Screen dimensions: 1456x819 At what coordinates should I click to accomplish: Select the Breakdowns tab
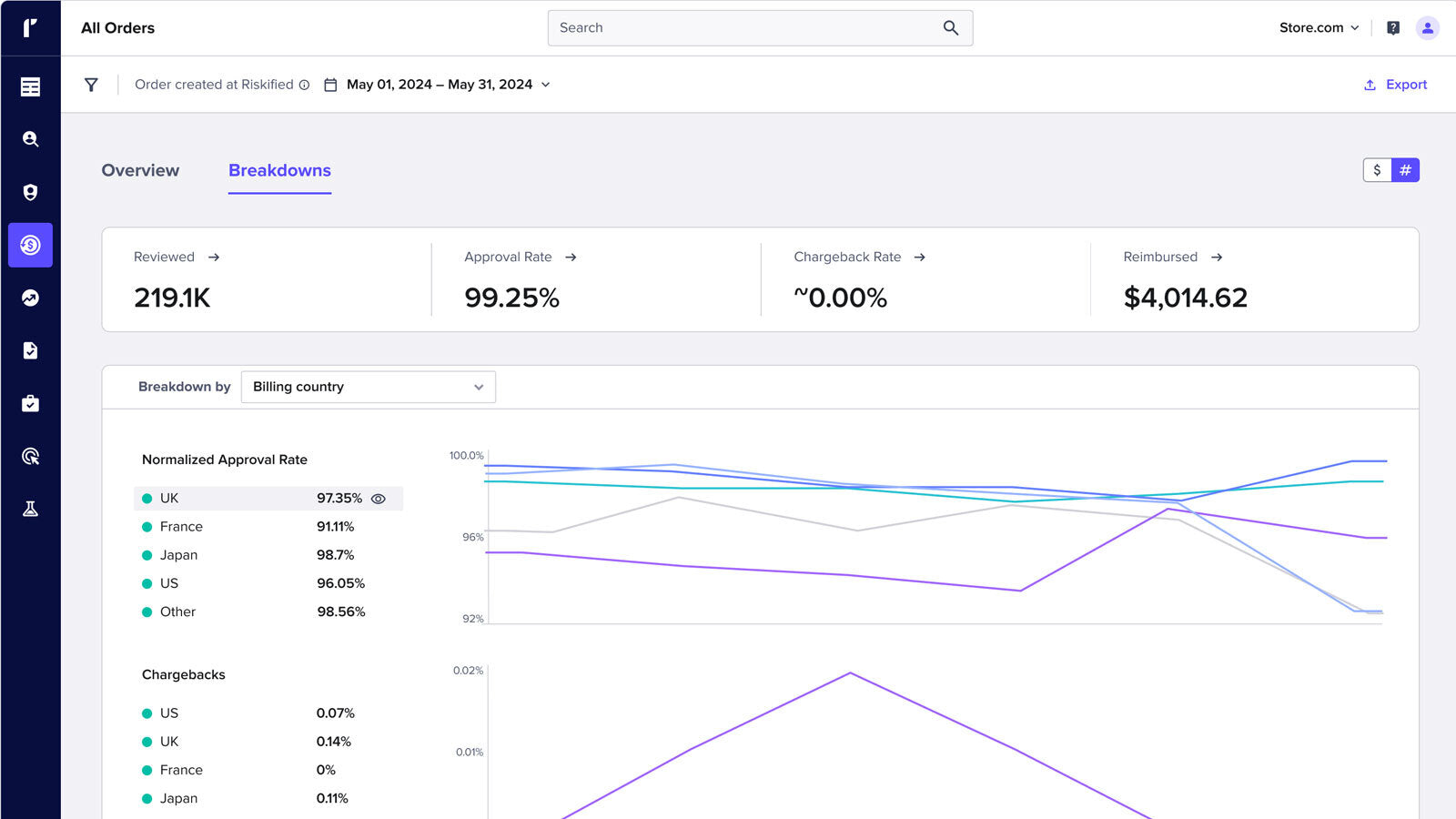(x=279, y=170)
